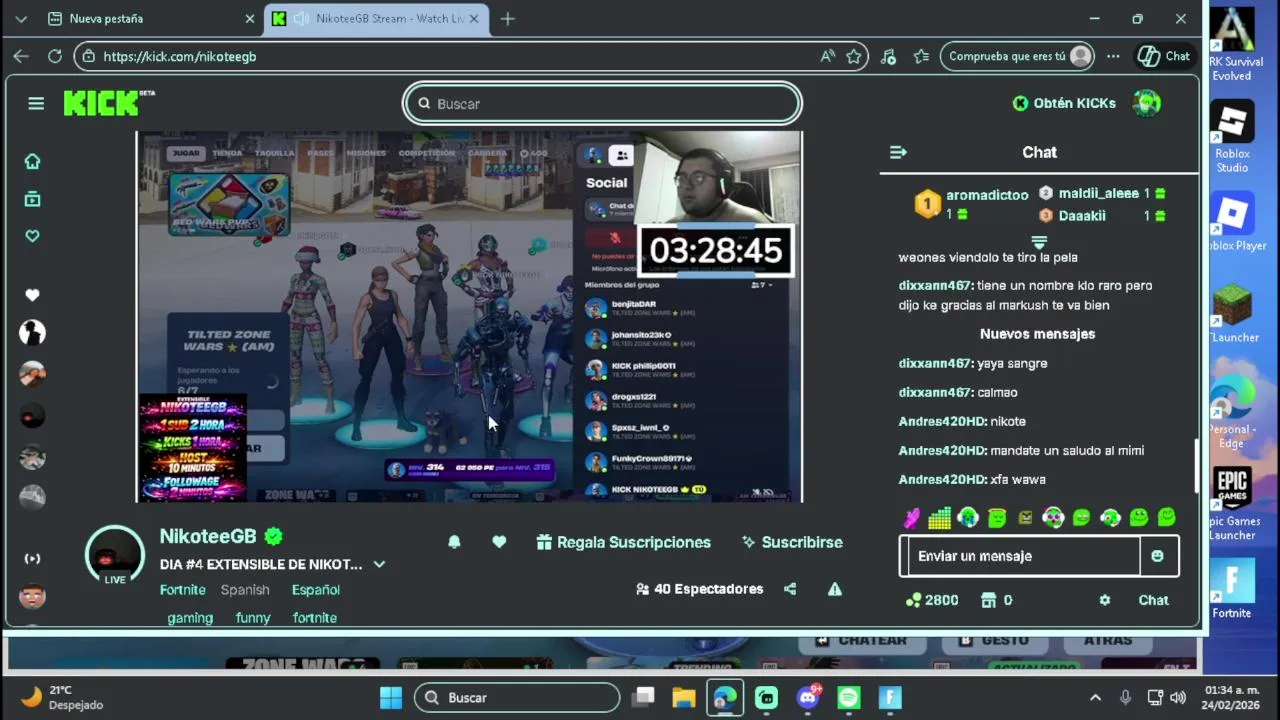Open Copilot Chat in Edge toolbar
The image size is (1280, 720).
pyautogui.click(x=1165, y=56)
